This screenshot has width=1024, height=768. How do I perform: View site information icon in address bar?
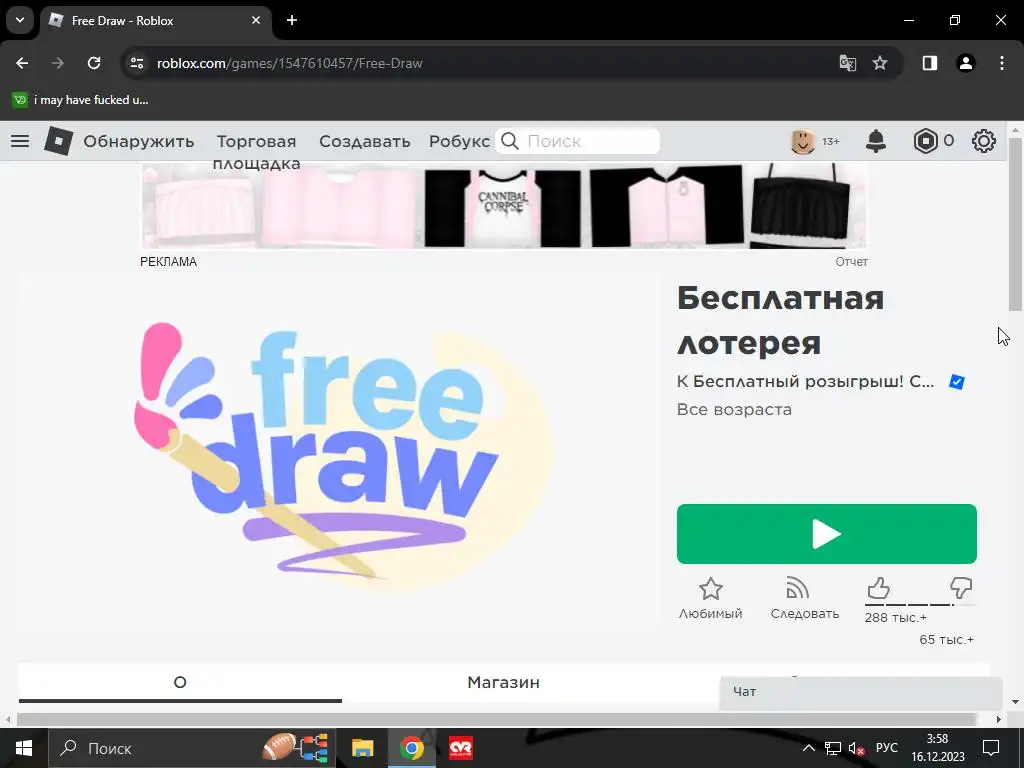[136, 63]
